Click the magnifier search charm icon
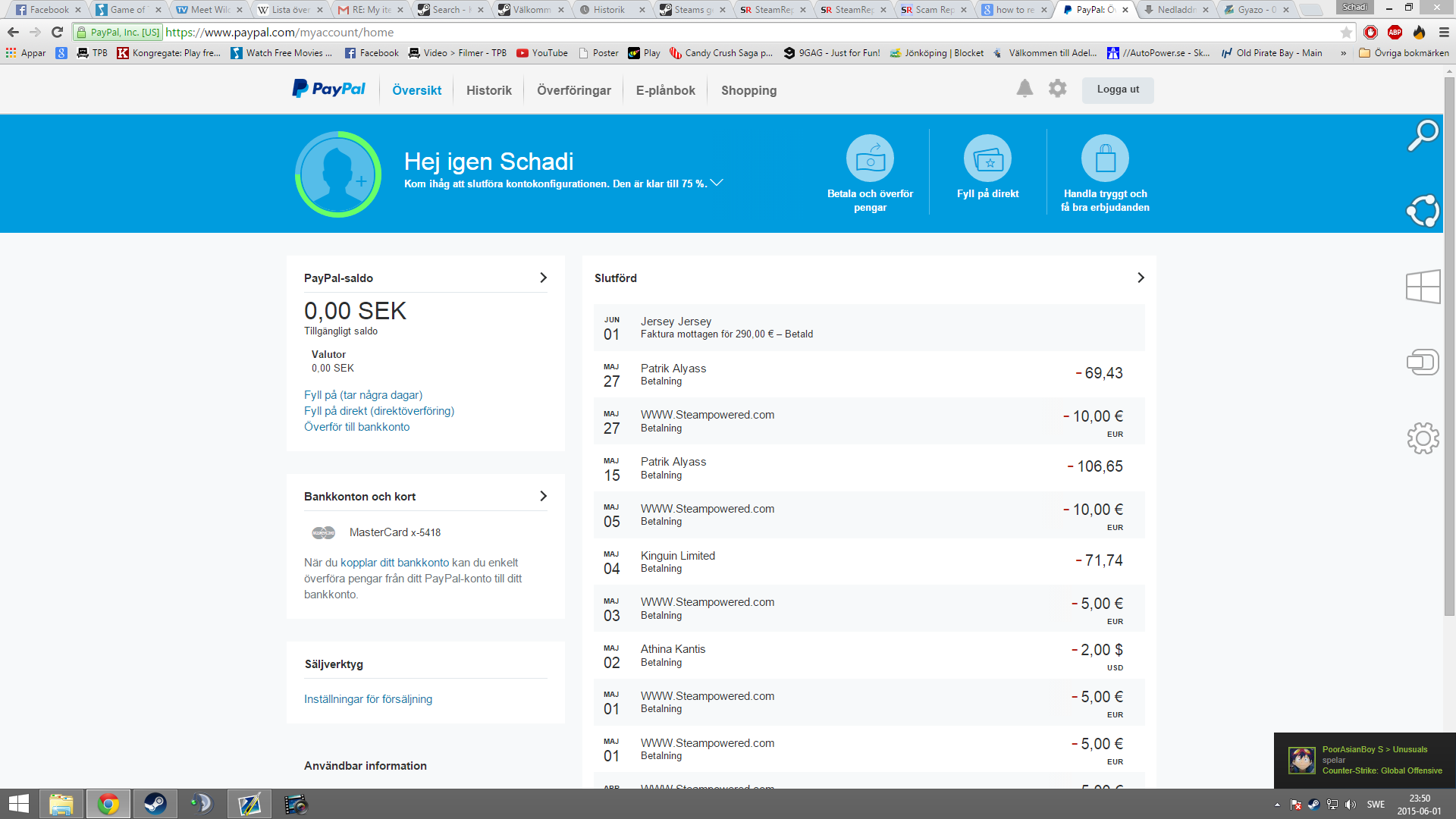 (1423, 136)
